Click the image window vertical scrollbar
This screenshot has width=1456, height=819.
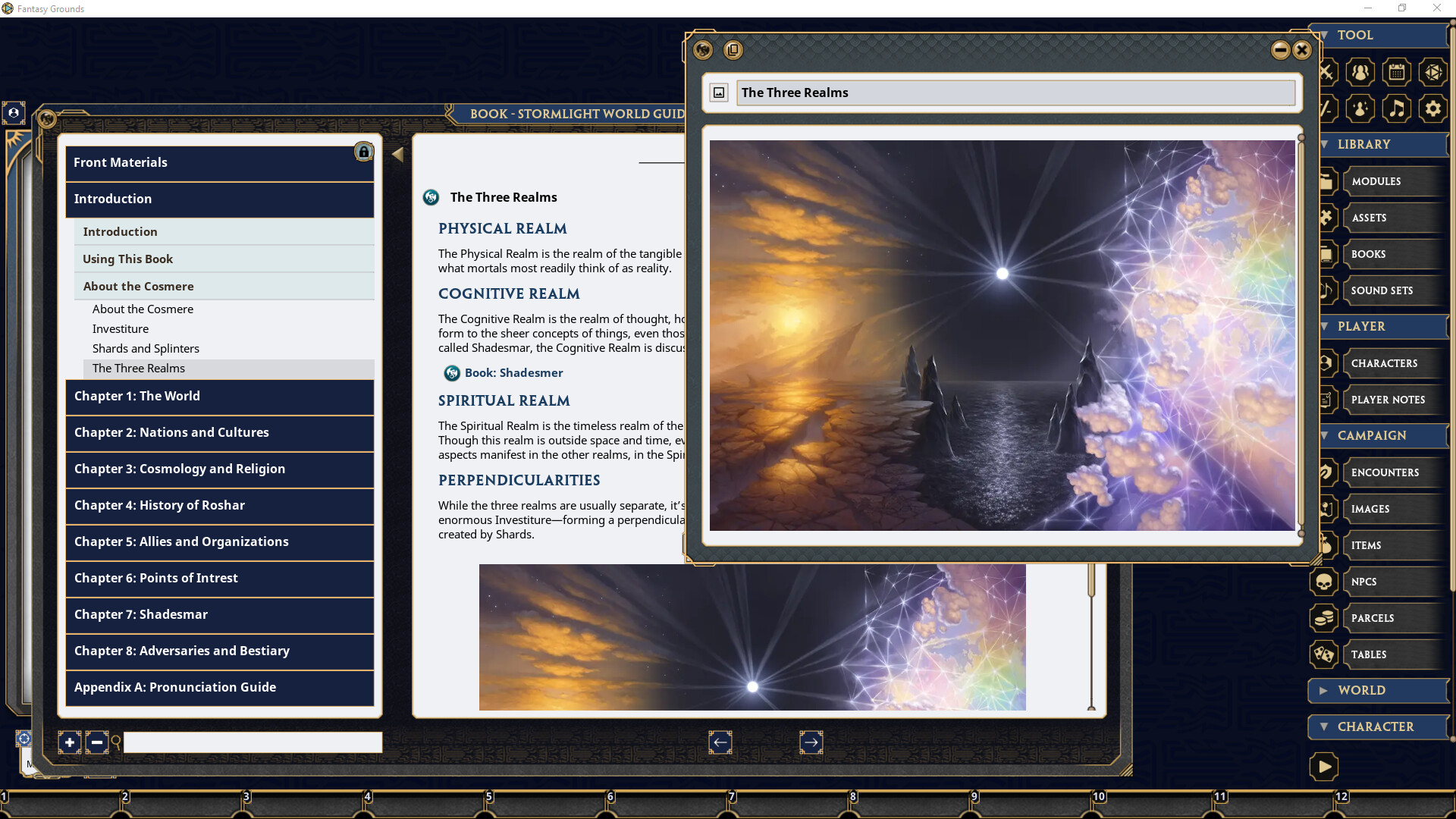point(1301,334)
